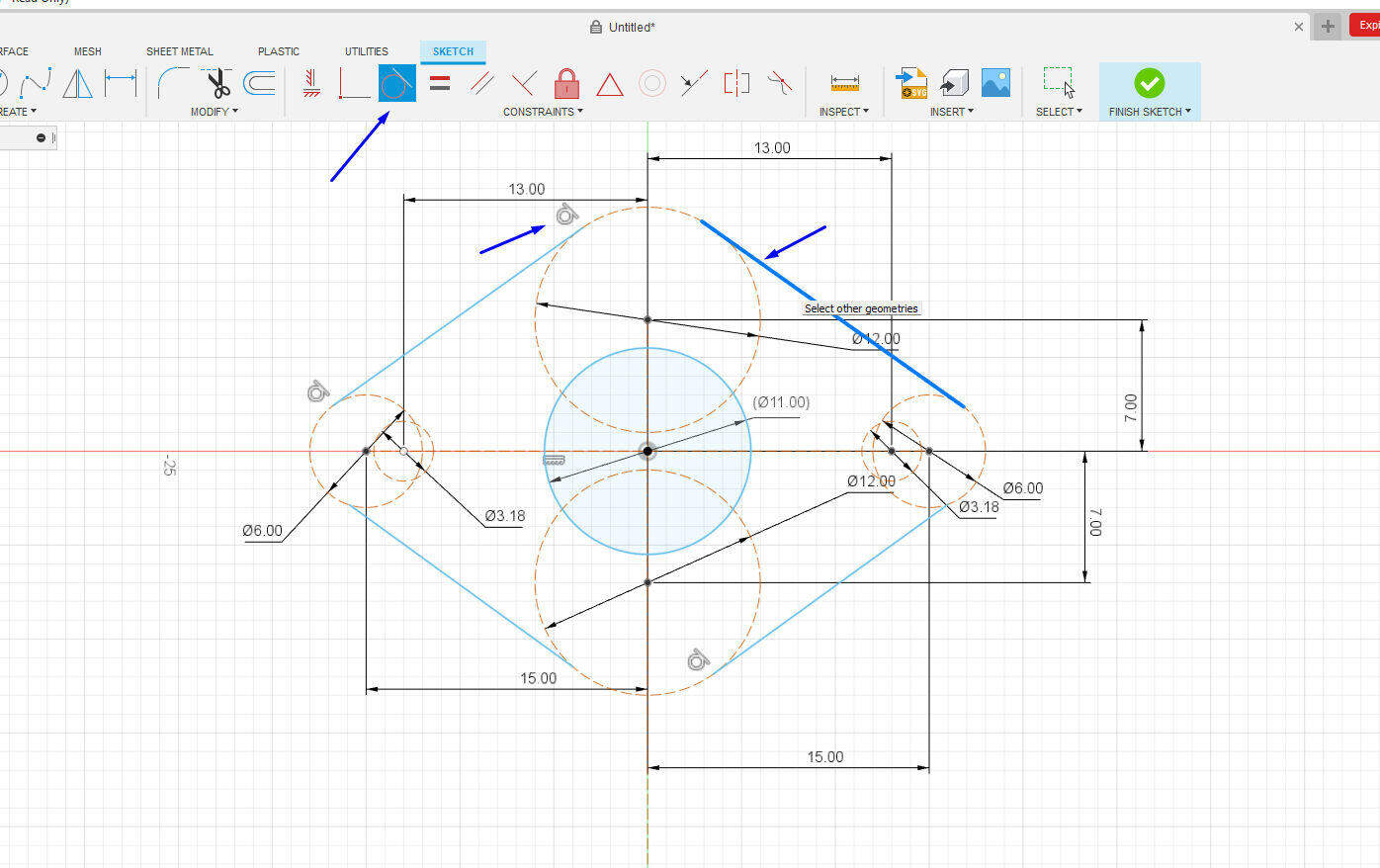Expand the Constraints dropdown

(x=543, y=112)
